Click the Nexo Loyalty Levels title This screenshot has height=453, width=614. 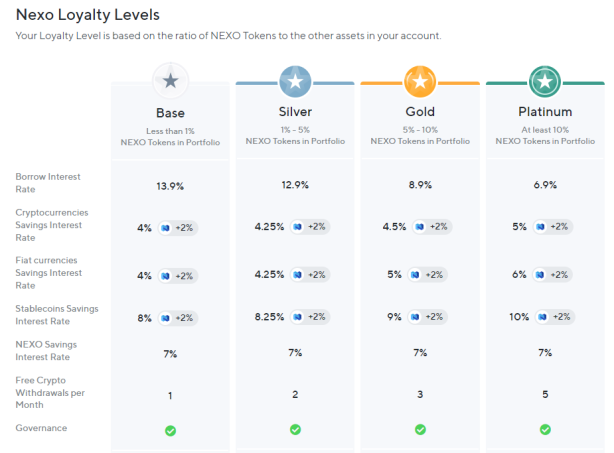pyautogui.click(x=88, y=15)
